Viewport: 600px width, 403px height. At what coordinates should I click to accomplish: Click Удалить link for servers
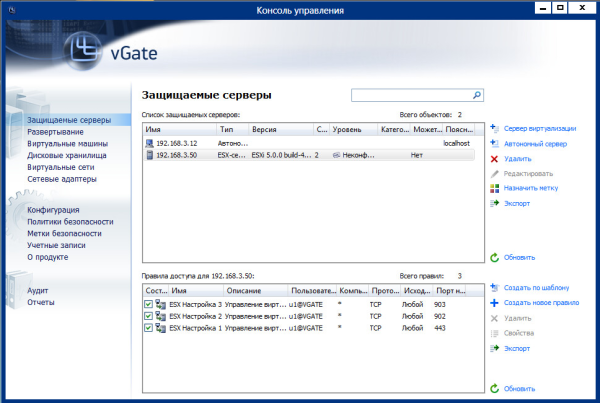(x=518, y=159)
